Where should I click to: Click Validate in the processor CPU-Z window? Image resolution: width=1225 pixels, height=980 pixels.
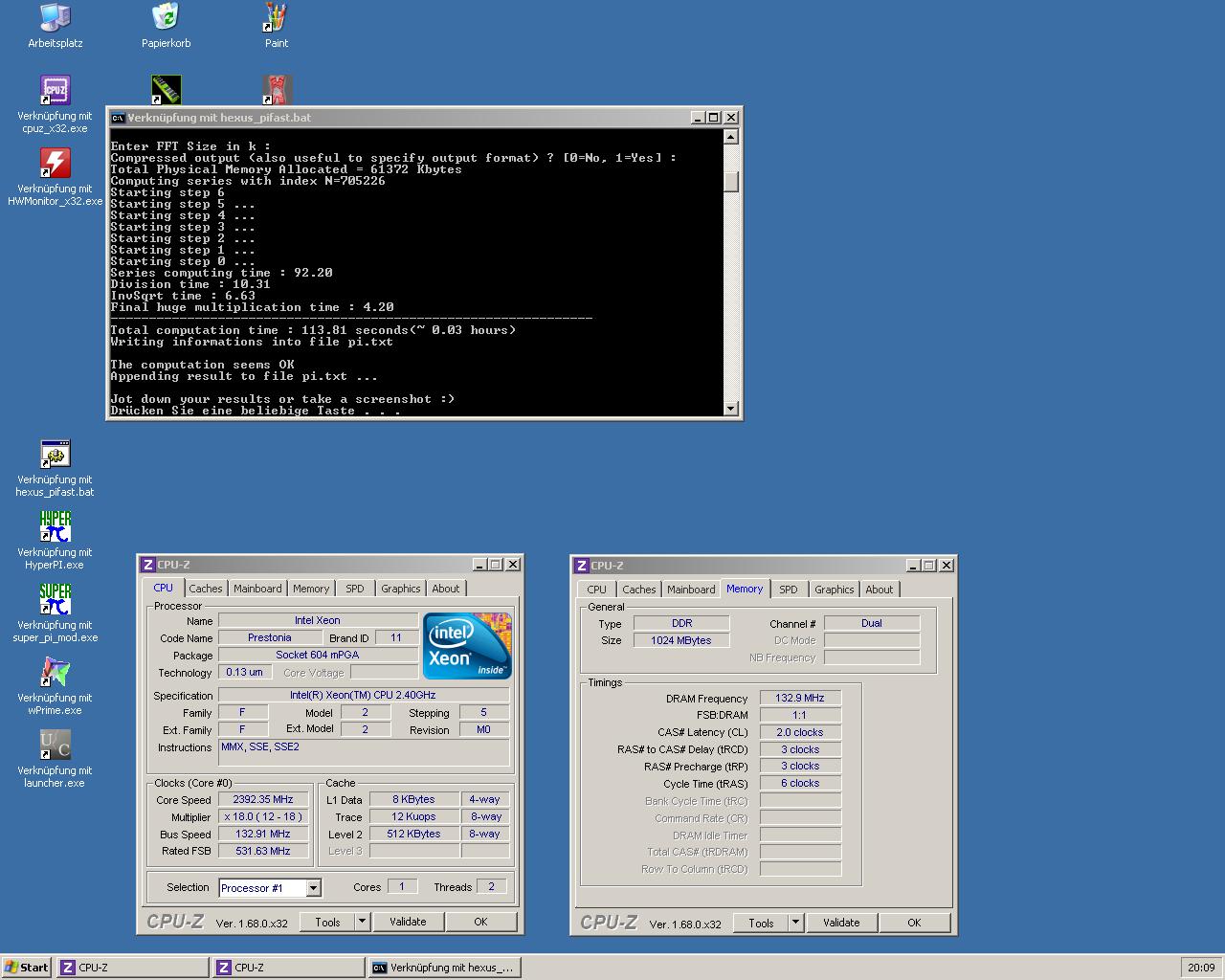(408, 922)
